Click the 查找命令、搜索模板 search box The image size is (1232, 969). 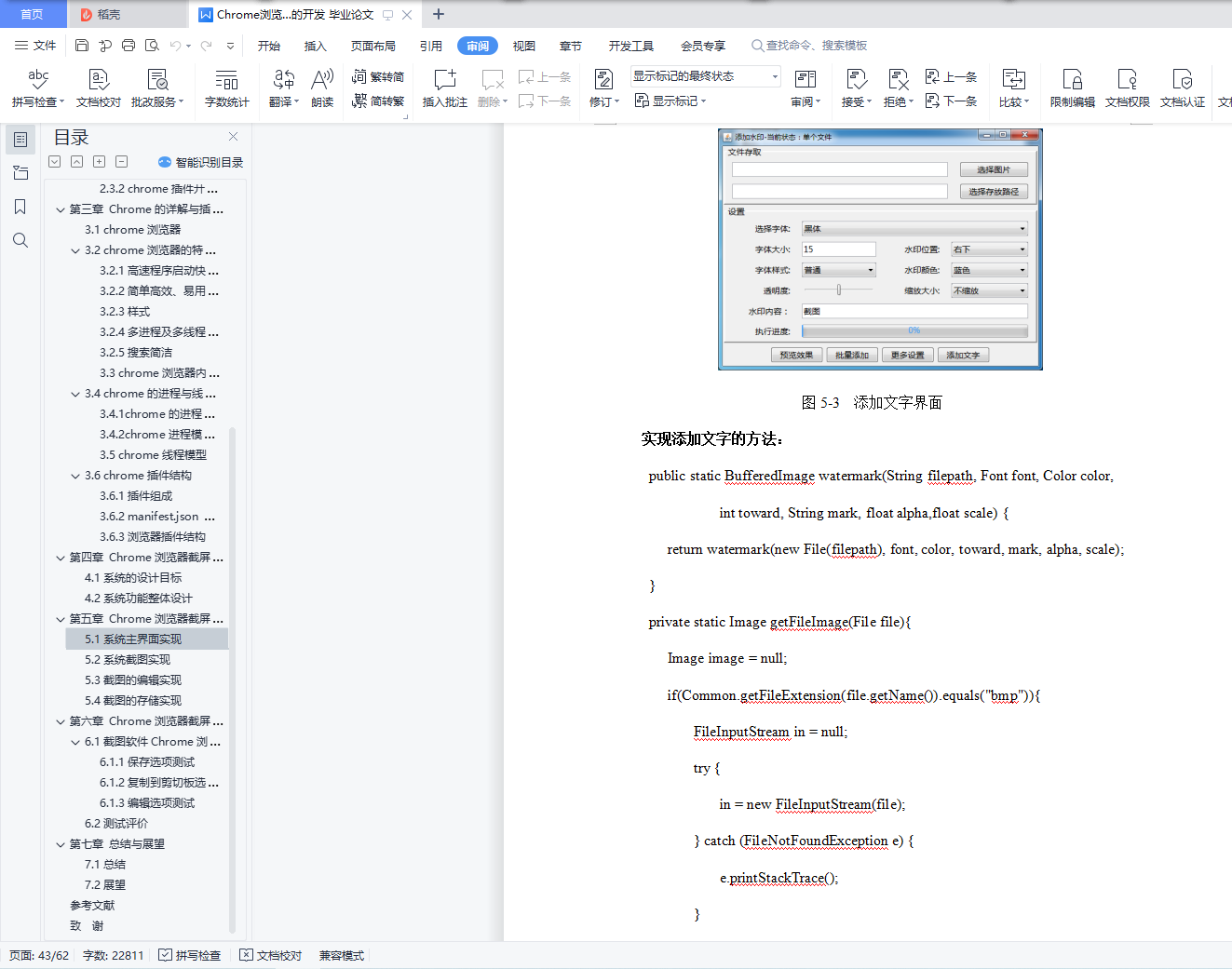tap(810, 46)
